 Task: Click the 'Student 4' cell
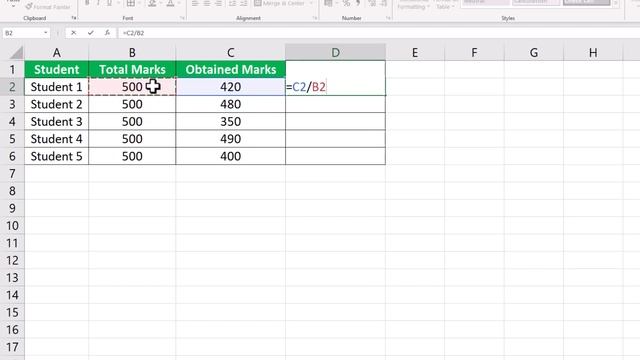[56, 139]
